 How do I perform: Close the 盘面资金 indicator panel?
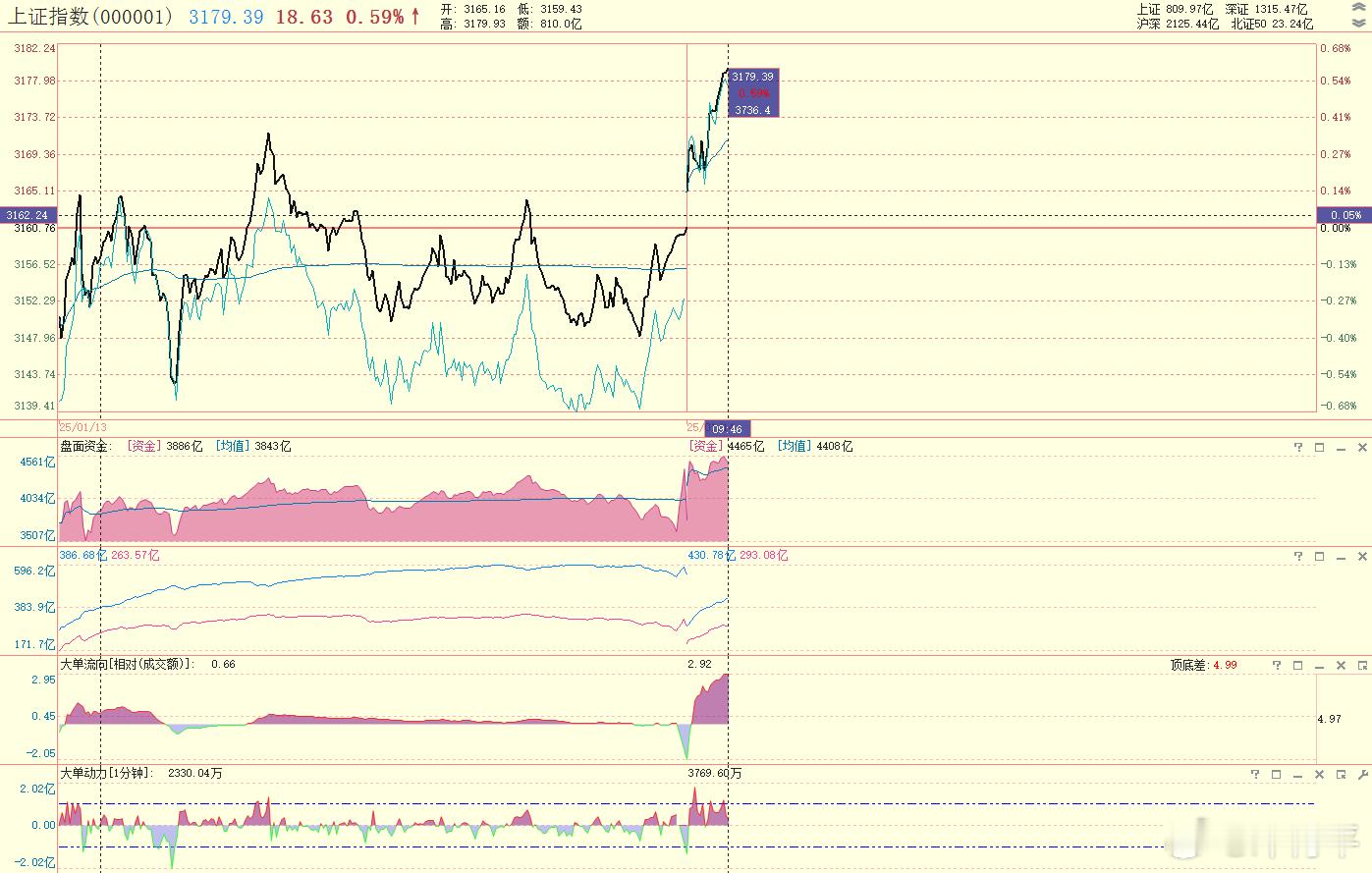1362,447
